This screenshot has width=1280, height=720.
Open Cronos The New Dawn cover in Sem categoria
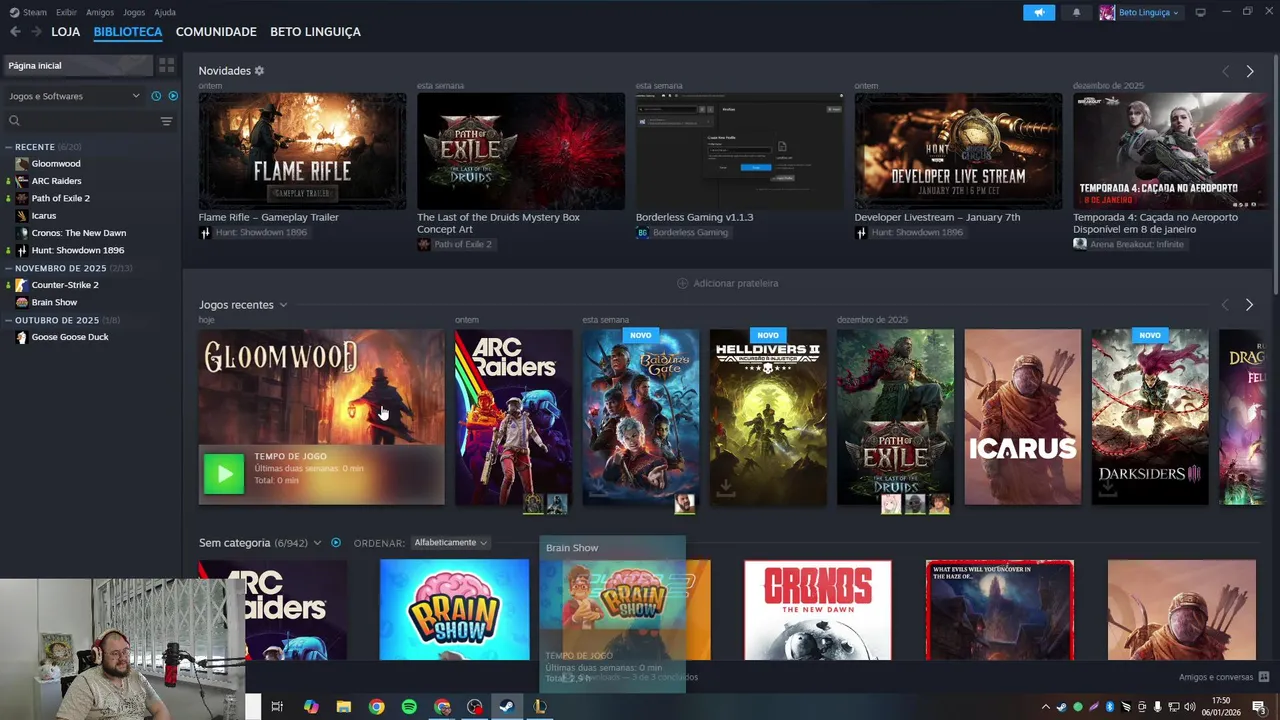click(817, 610)
